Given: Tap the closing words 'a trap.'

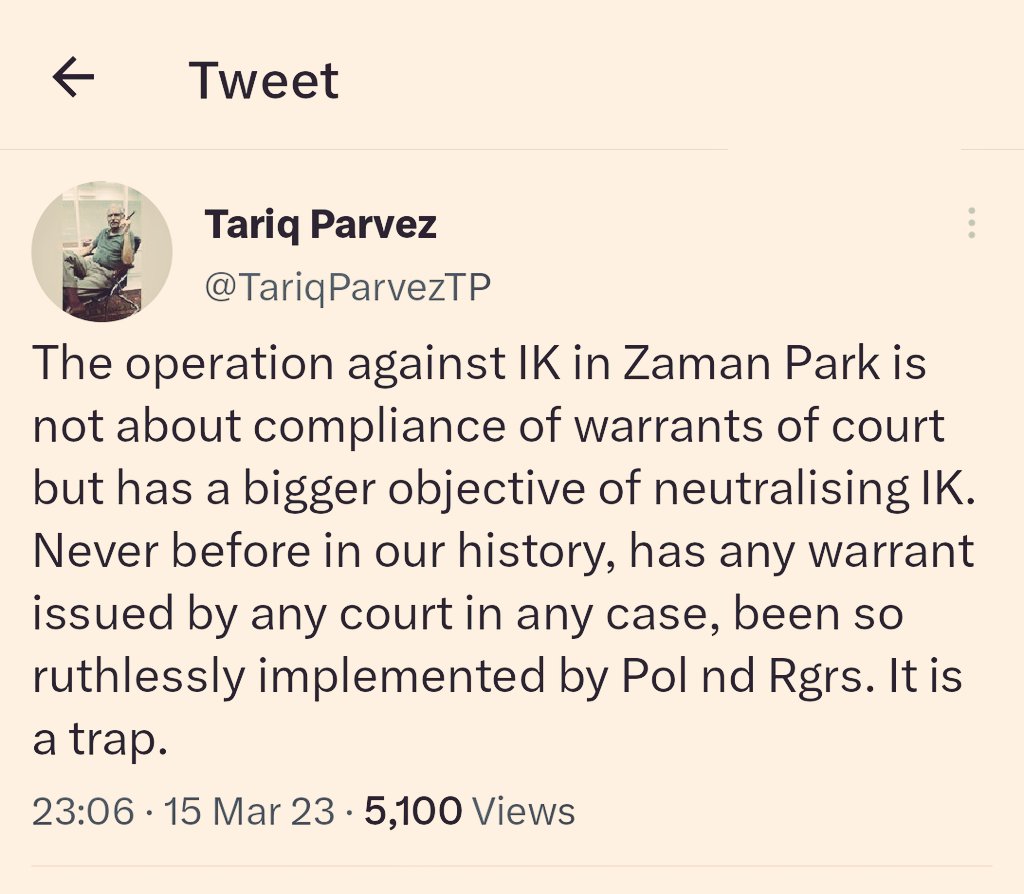Looking at the screenshot, I should coord(100,741).
